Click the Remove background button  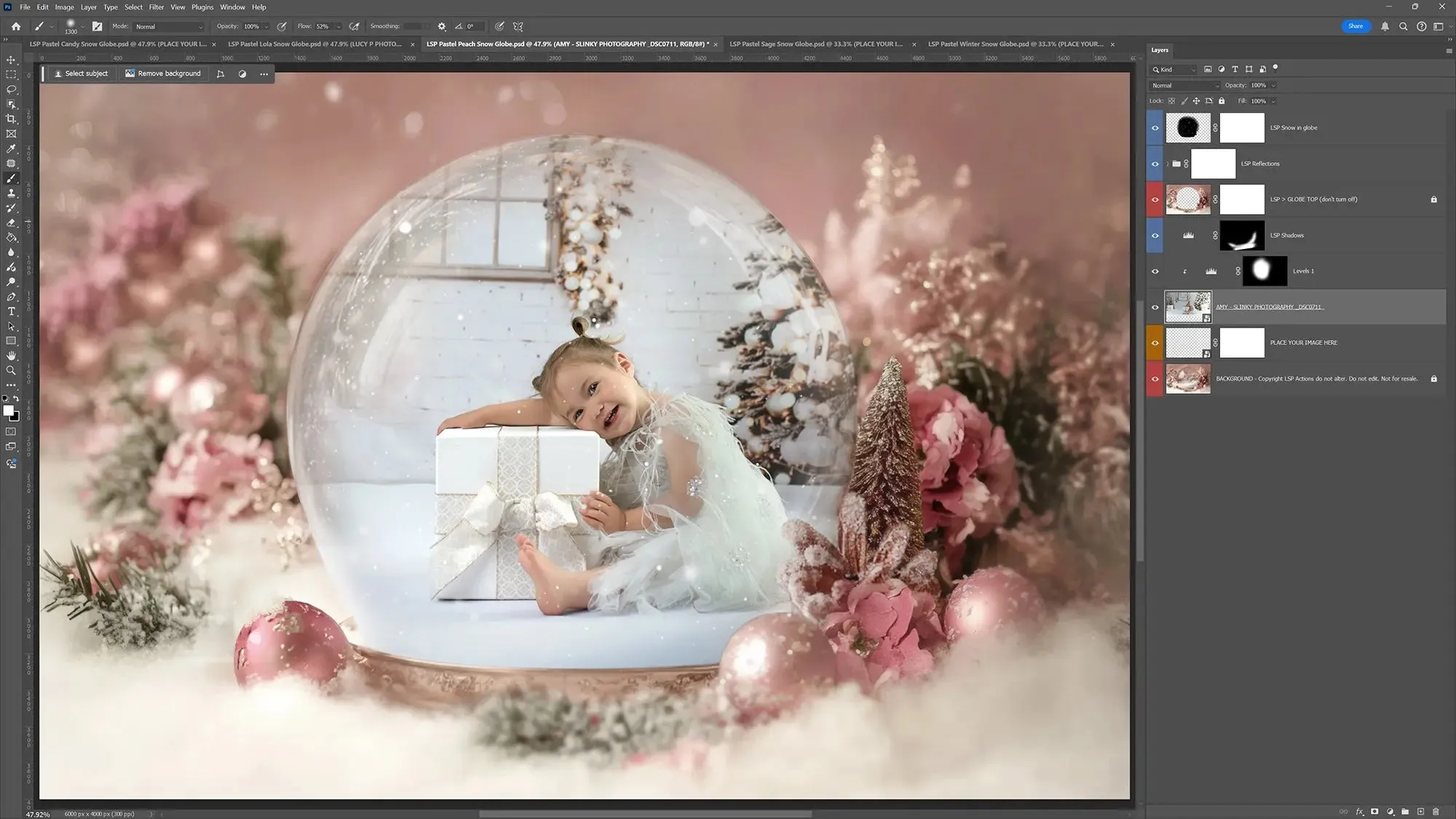tap(163, 74)
